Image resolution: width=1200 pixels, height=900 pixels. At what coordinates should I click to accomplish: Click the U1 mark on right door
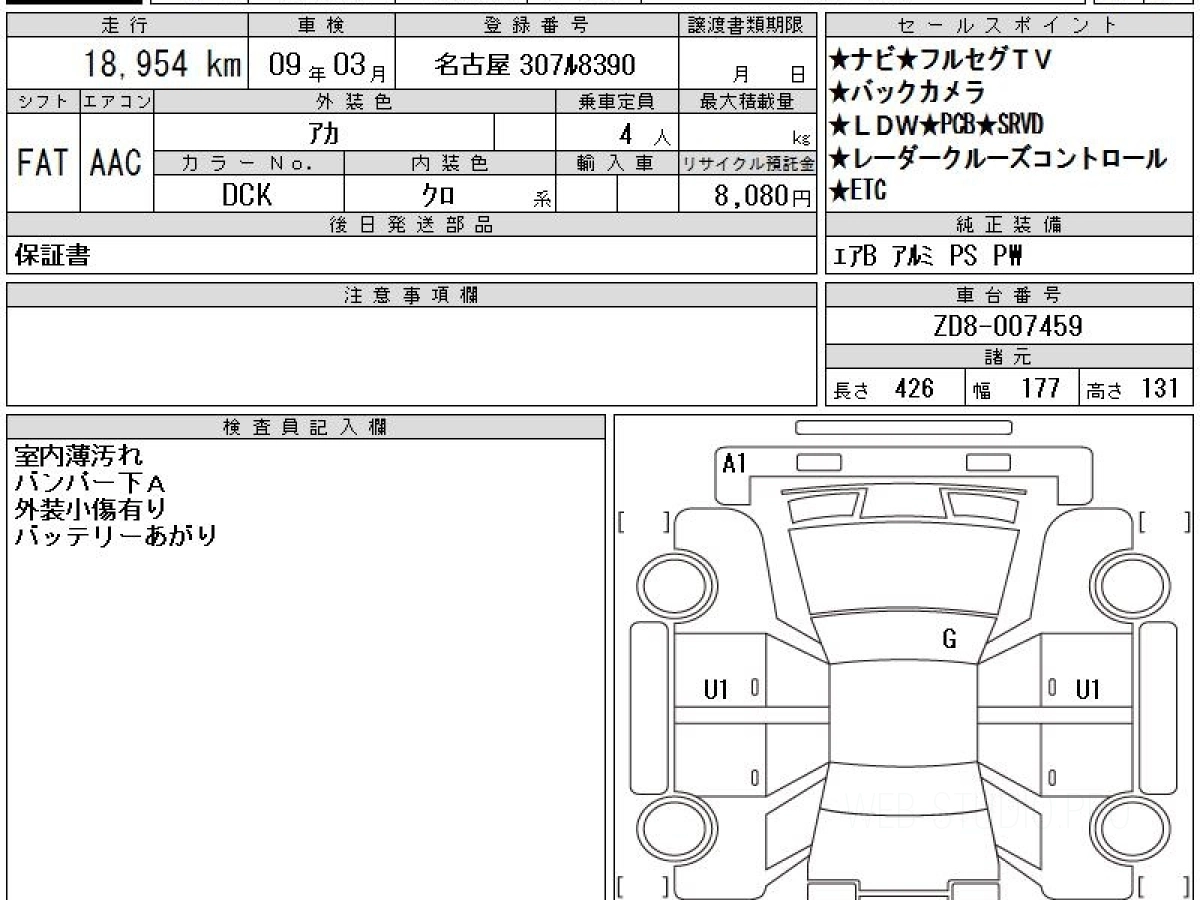coord(1088,689)
